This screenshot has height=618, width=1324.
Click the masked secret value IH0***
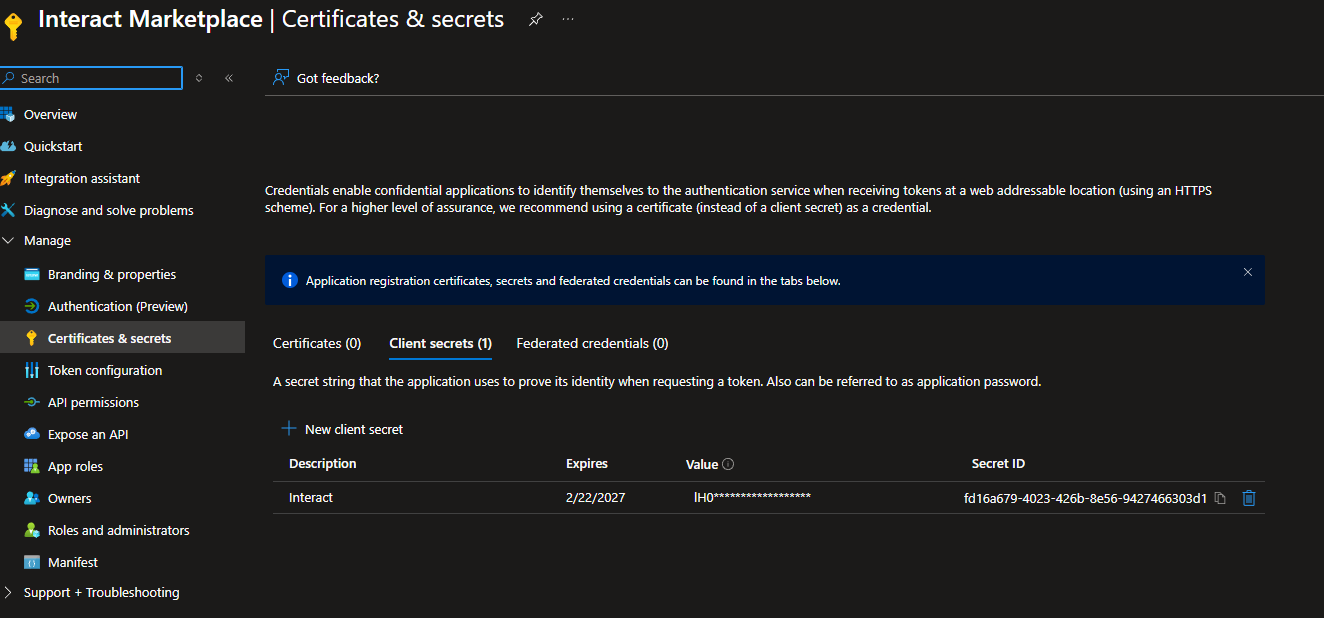[752, 497]
